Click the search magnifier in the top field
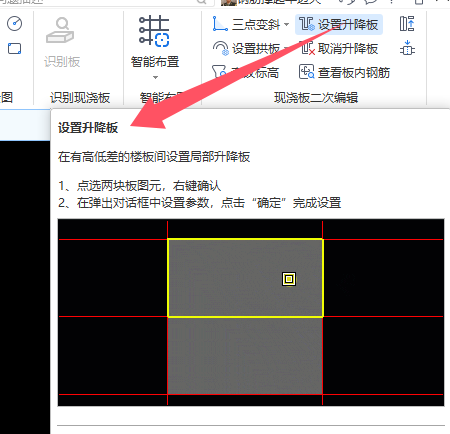Viewport: 450px width, 434px height. [x=202, y=2]
